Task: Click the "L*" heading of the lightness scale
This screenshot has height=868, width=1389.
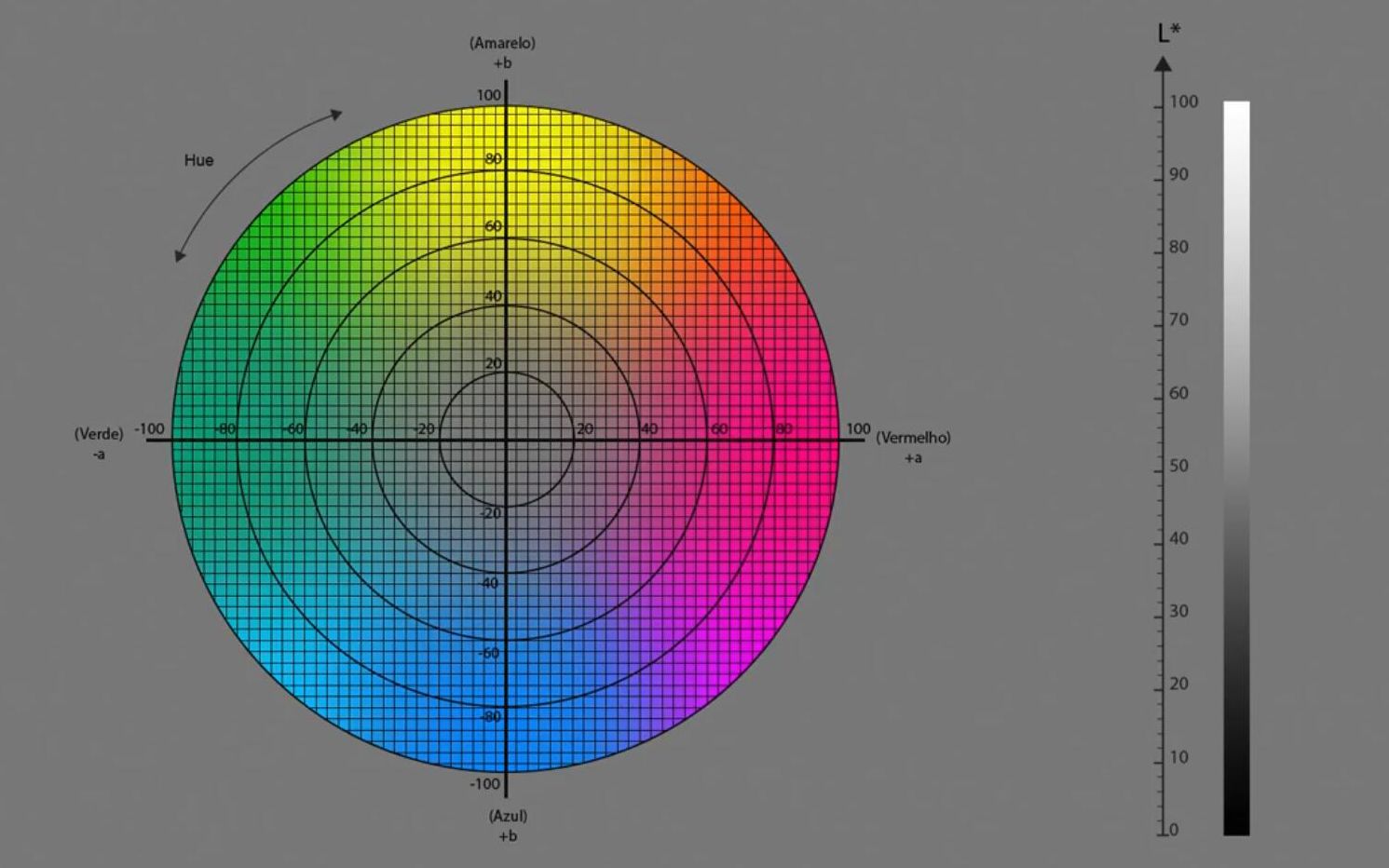Action: click(x=1168, y=33)
